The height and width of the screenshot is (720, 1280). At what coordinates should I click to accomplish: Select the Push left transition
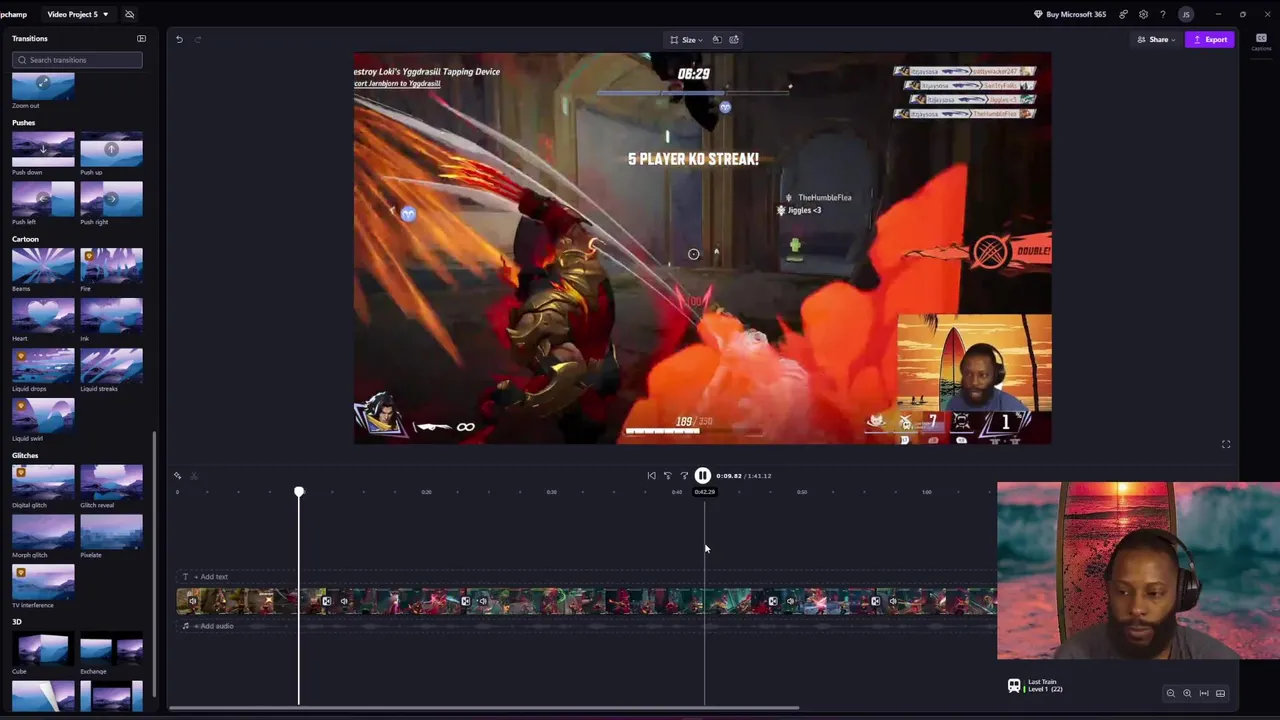coord(43,199)
